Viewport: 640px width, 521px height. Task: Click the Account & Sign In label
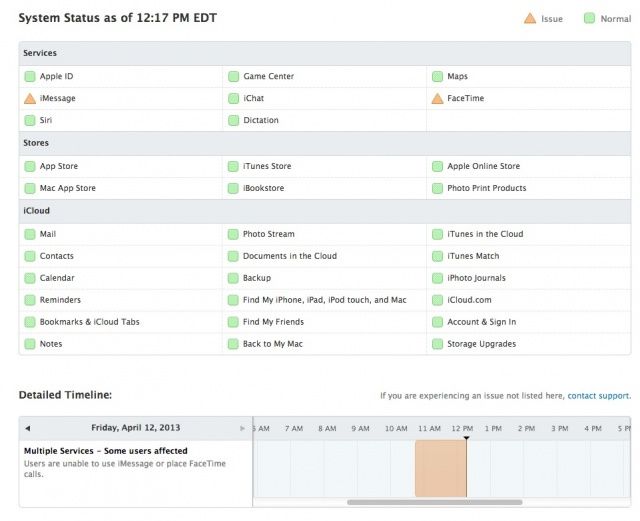[x=482, y=322]
